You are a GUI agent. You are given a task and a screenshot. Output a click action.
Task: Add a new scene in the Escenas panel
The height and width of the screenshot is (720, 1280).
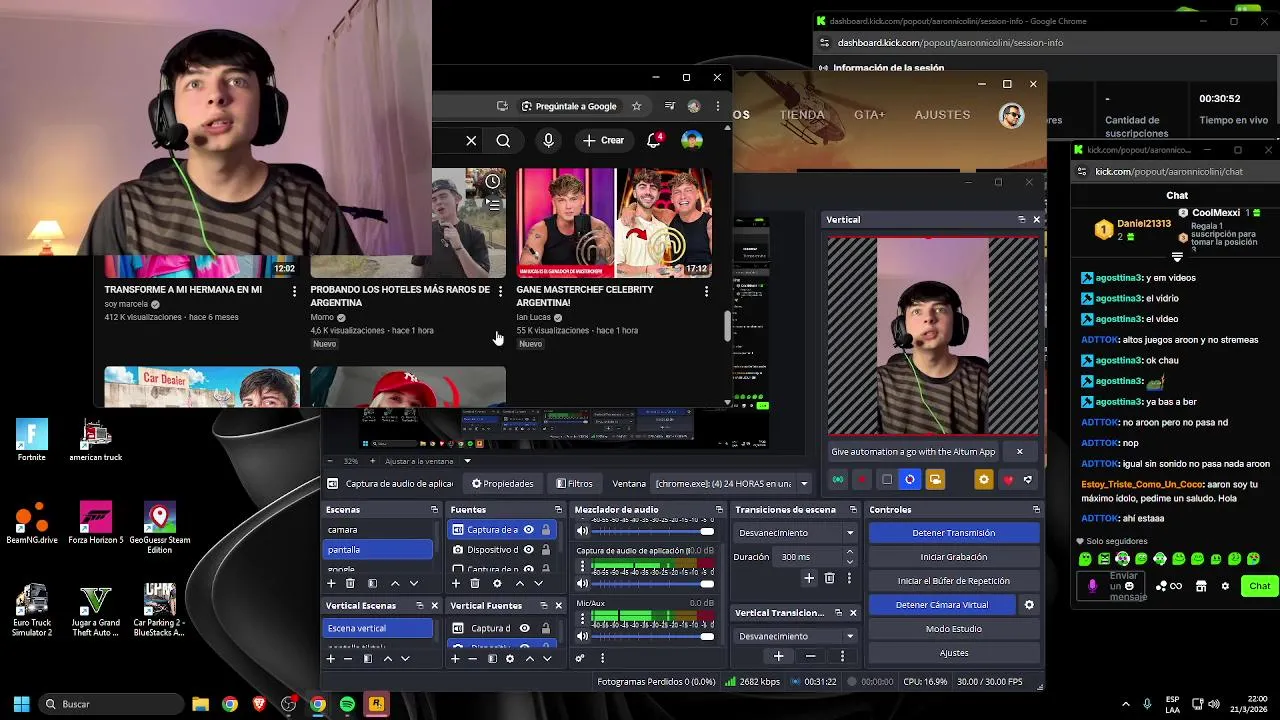[x=331, y=583]
